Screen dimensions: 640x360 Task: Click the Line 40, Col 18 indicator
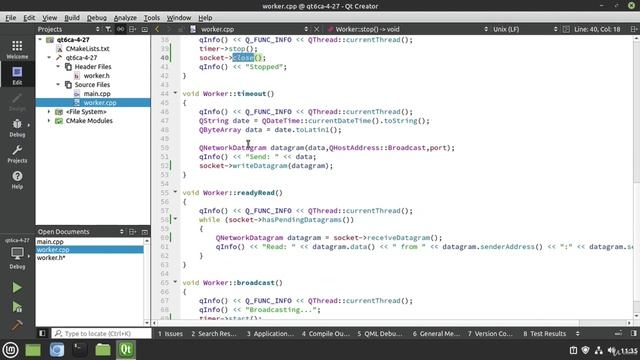point(597,29)
